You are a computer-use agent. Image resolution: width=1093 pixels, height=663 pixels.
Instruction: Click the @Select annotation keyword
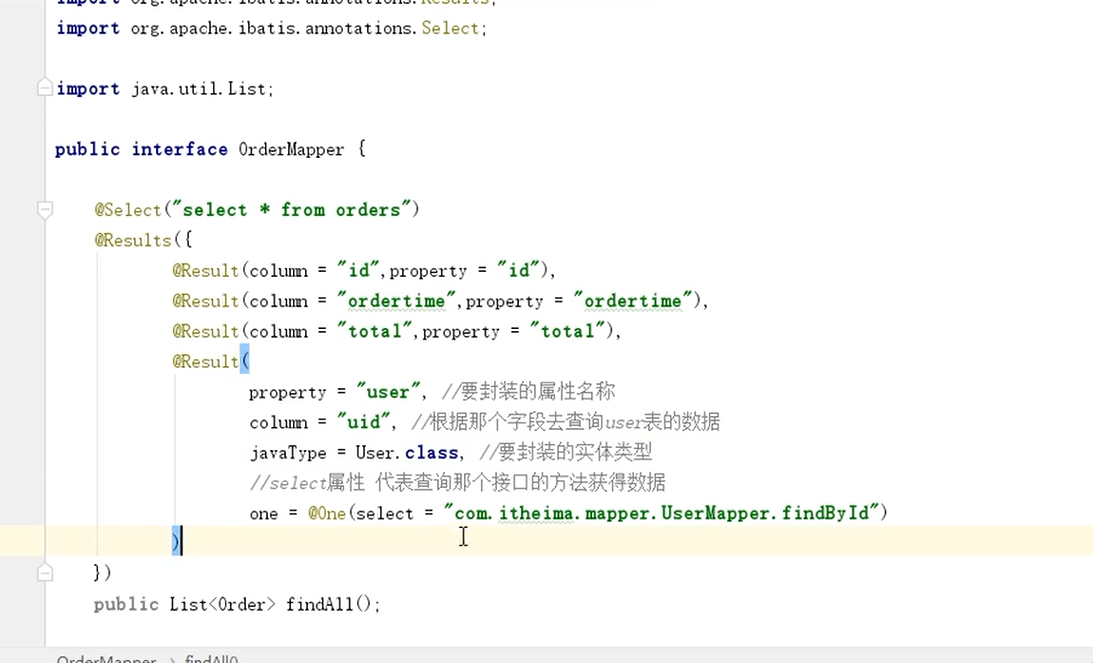(x=128, y=210)
